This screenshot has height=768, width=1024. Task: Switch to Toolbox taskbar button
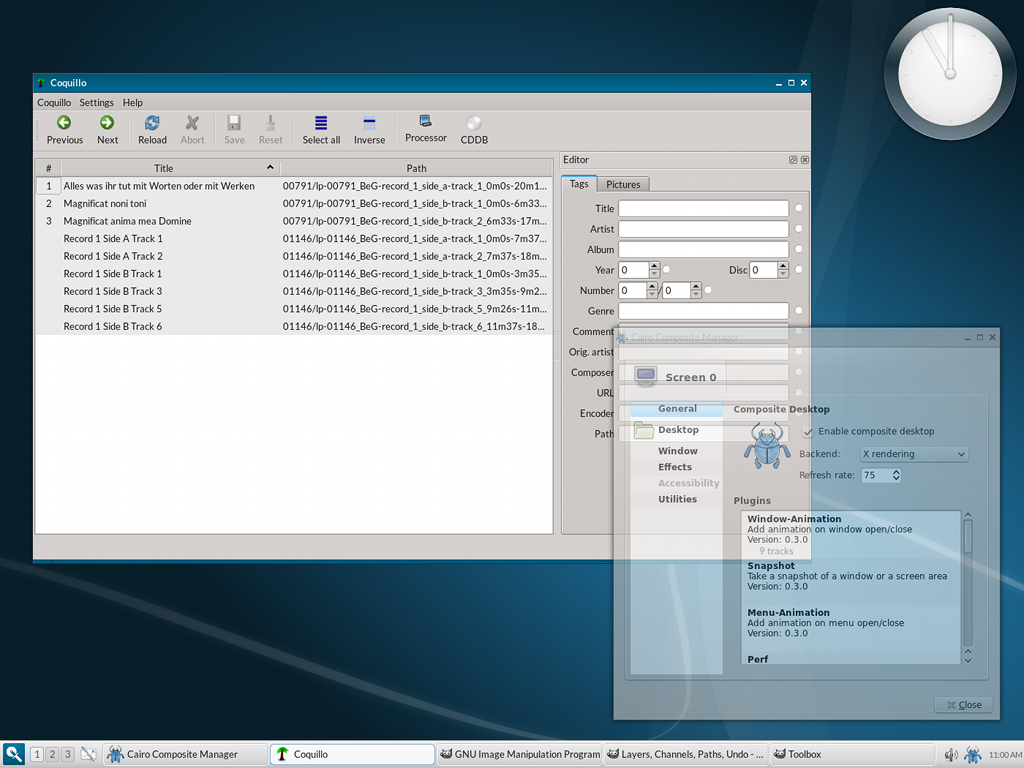click(852, 754)
